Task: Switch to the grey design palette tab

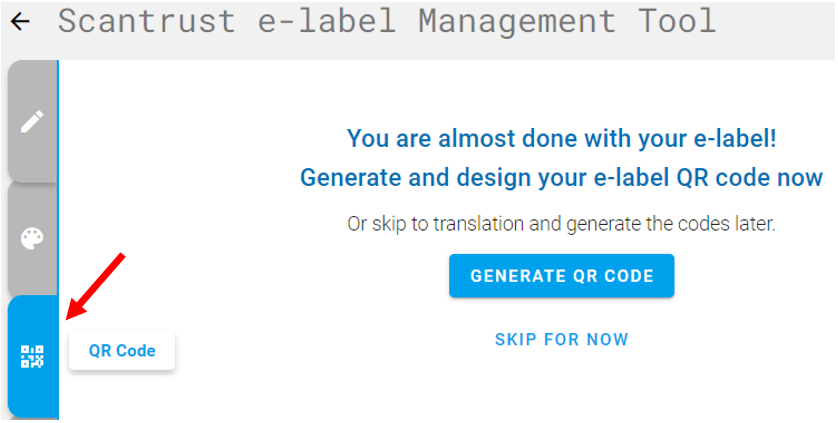Action: (x=32, y=239)
